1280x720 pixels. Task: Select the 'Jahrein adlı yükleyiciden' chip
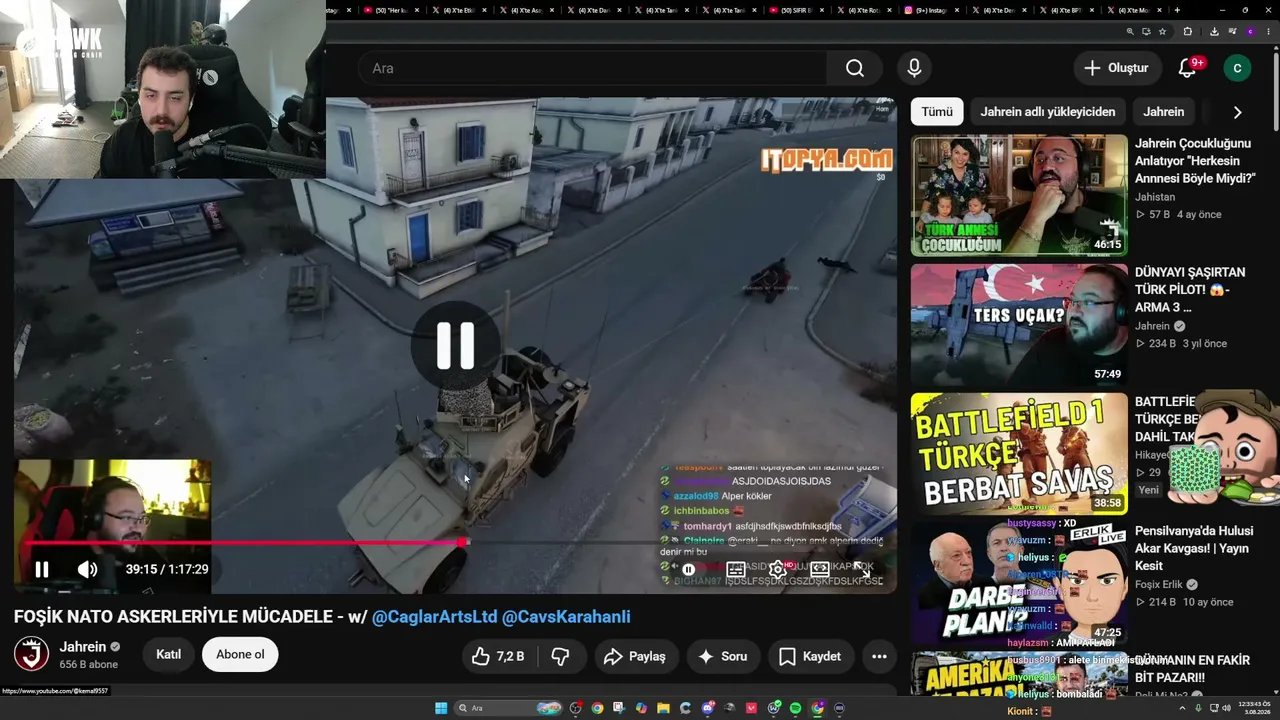1047,112
